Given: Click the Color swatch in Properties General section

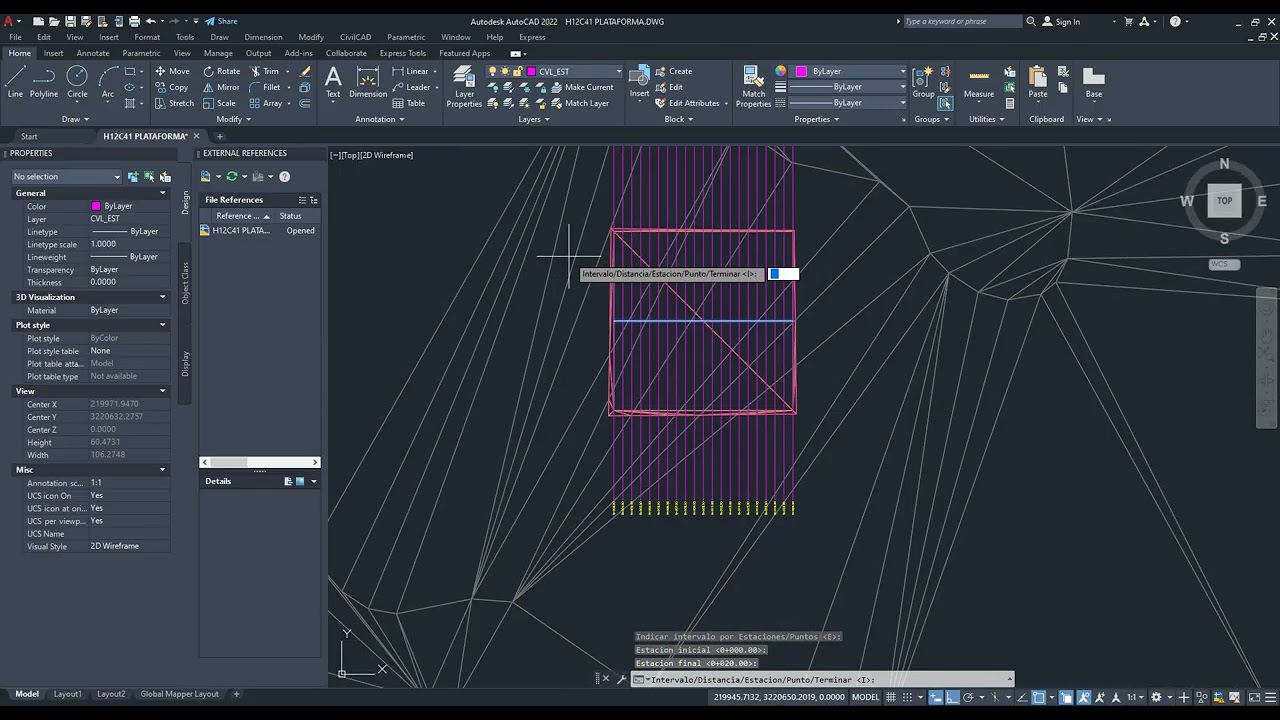Looking at the screenshot, I should pos(96,206).
